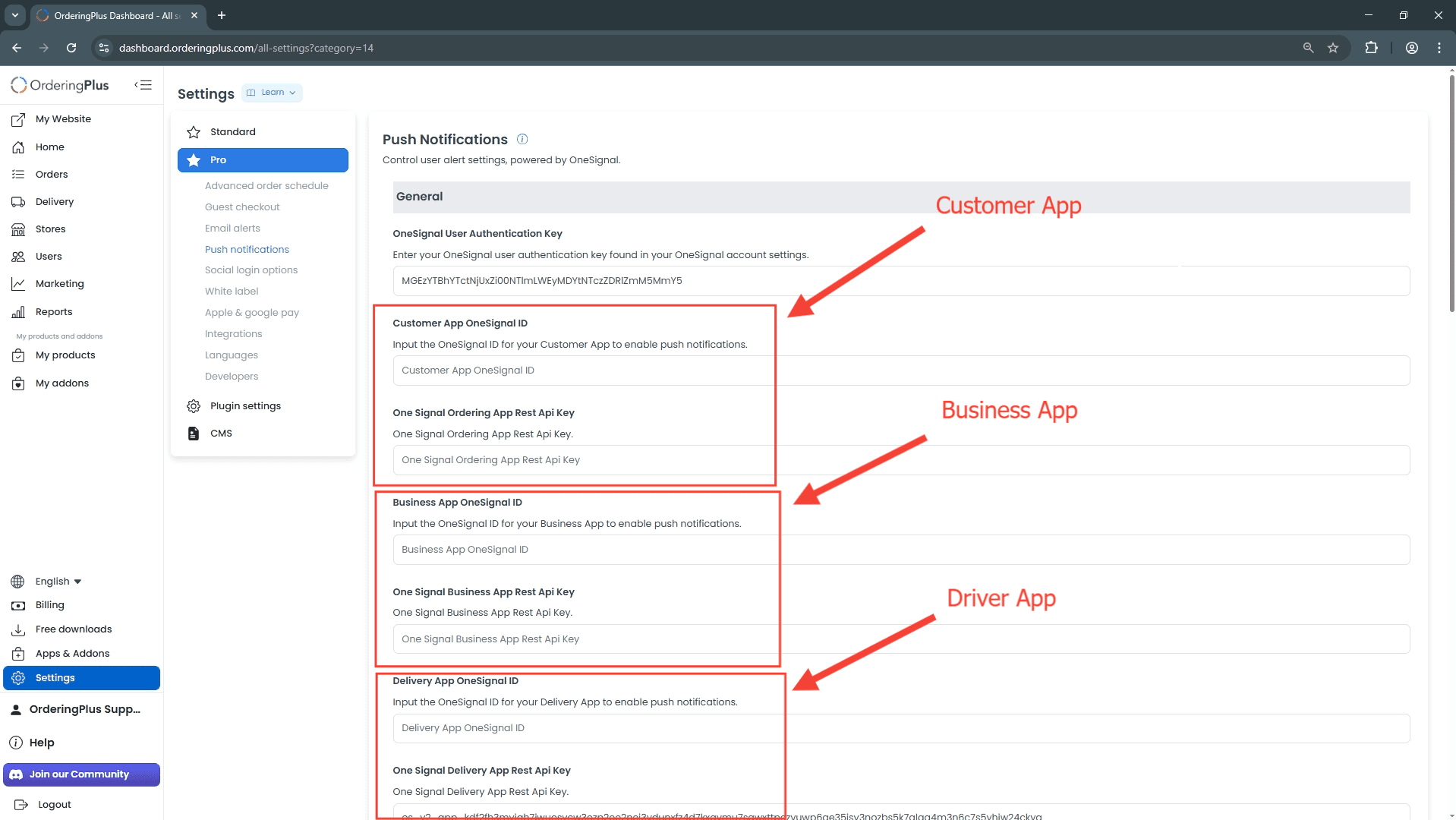Image resolution: width=1456 pixels, height=820 pixels.
Task: Open My Website external link icon
Action: point(18,119)
